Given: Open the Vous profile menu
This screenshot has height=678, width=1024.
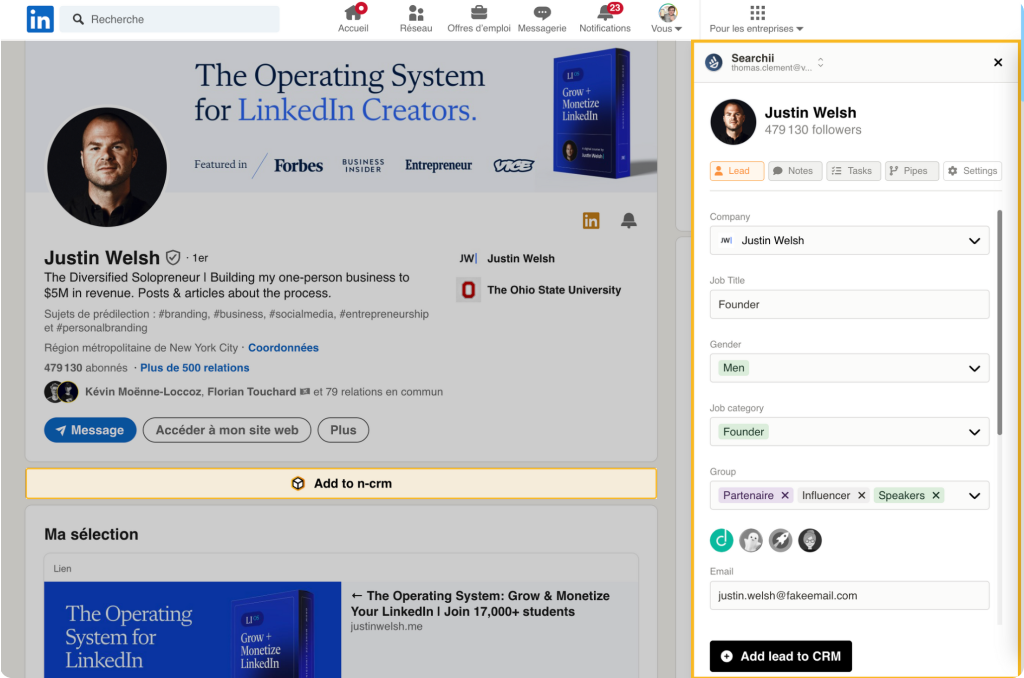Looking at the screenshot, I should click(667, 18).
